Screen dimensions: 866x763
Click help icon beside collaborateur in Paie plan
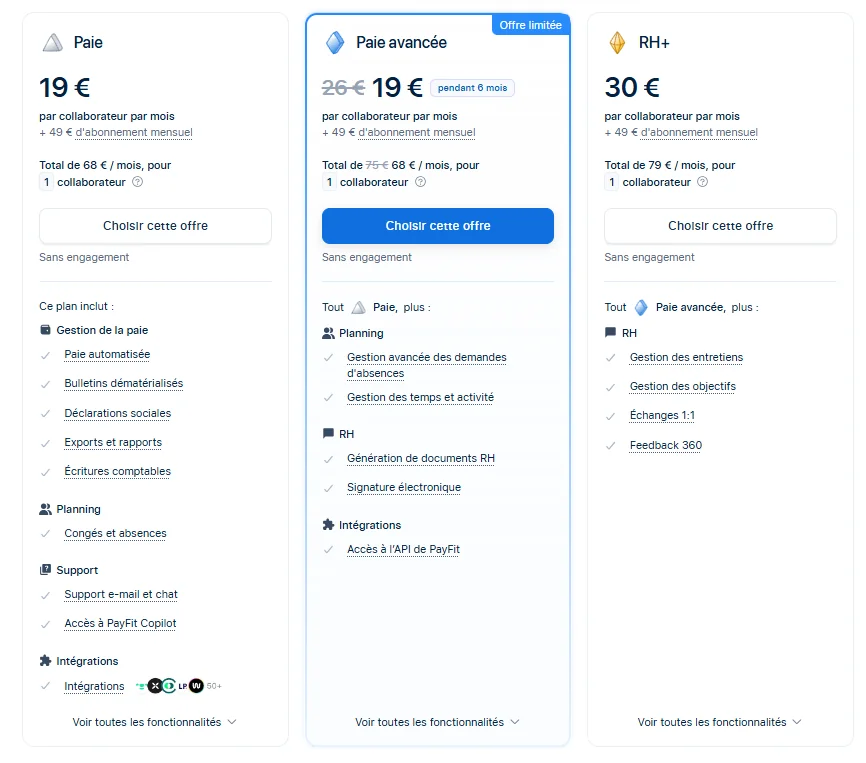pyautogui.click(x=138, y=182)
